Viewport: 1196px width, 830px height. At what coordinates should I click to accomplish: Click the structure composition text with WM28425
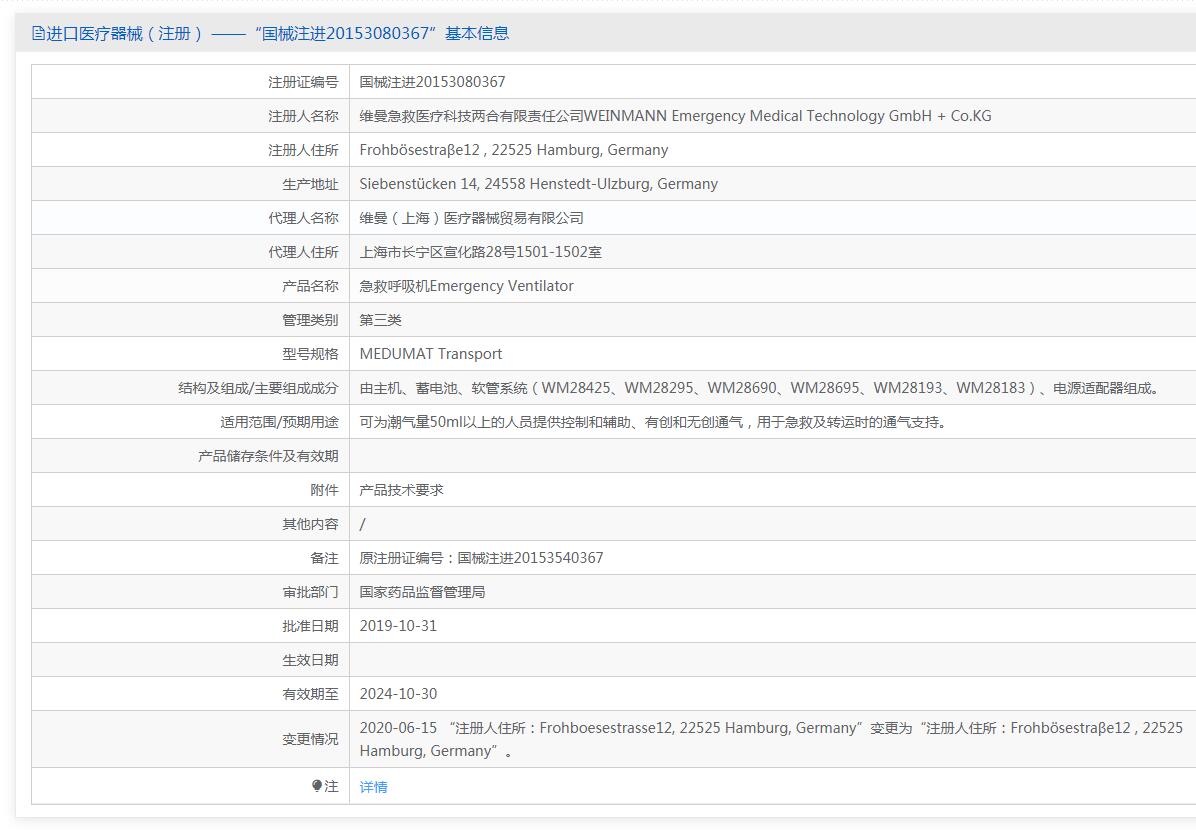761,388
